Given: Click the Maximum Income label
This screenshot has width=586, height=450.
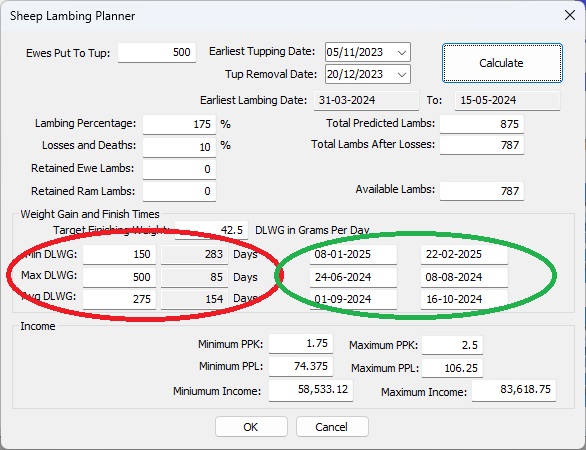Looking at the screenshot, I should (424, 392).
